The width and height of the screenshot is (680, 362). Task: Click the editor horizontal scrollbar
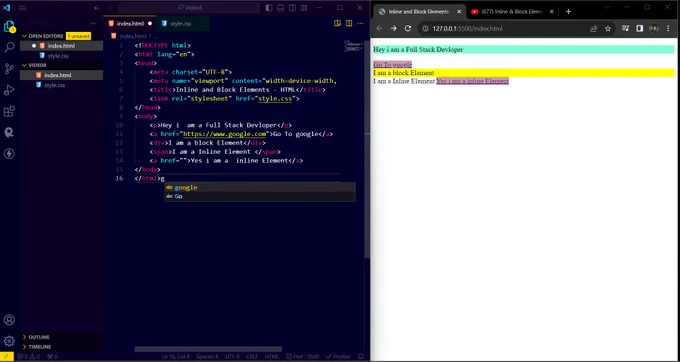click(208, 349)
